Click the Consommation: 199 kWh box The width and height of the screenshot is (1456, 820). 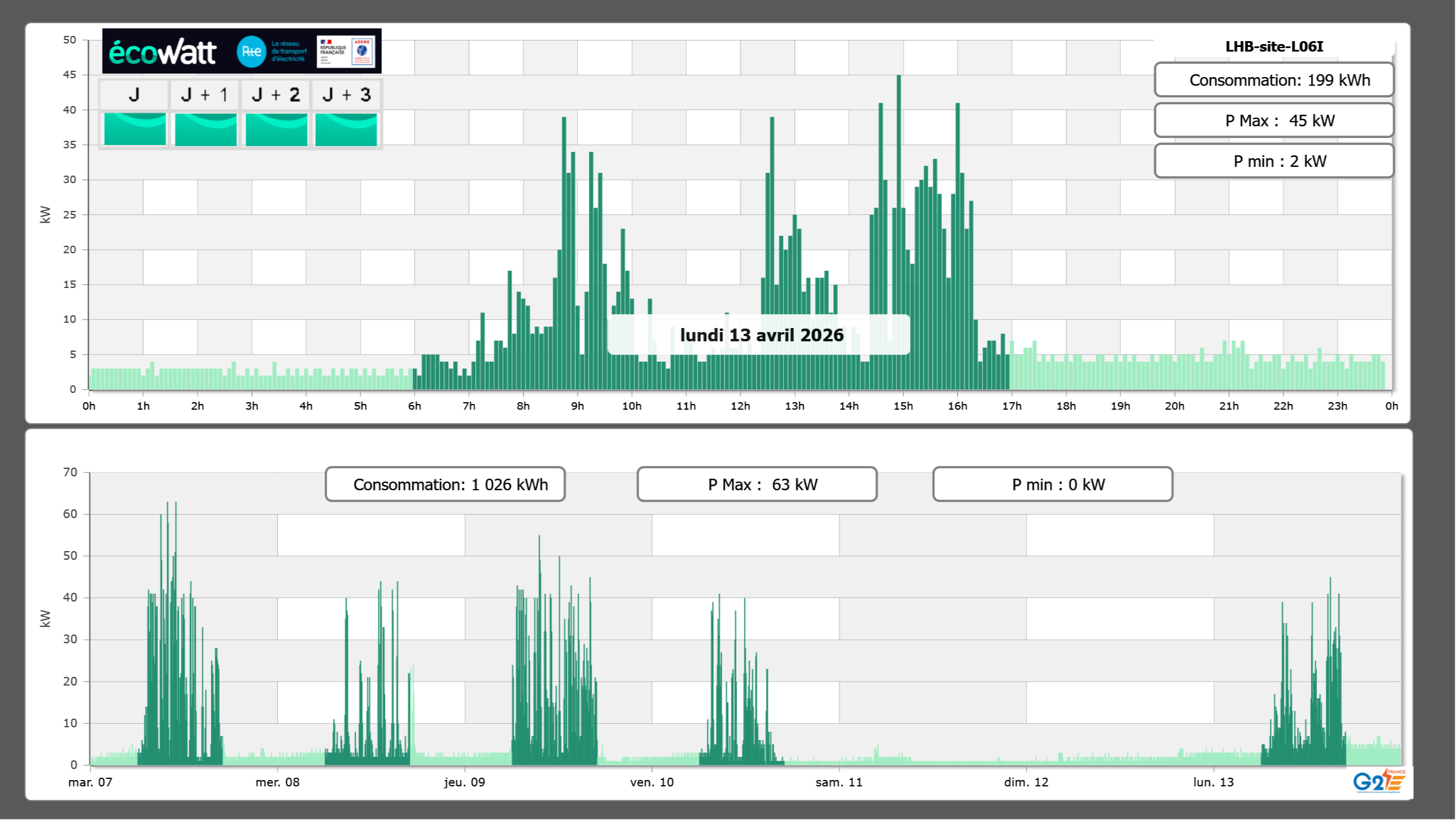tap(1273, 80)
